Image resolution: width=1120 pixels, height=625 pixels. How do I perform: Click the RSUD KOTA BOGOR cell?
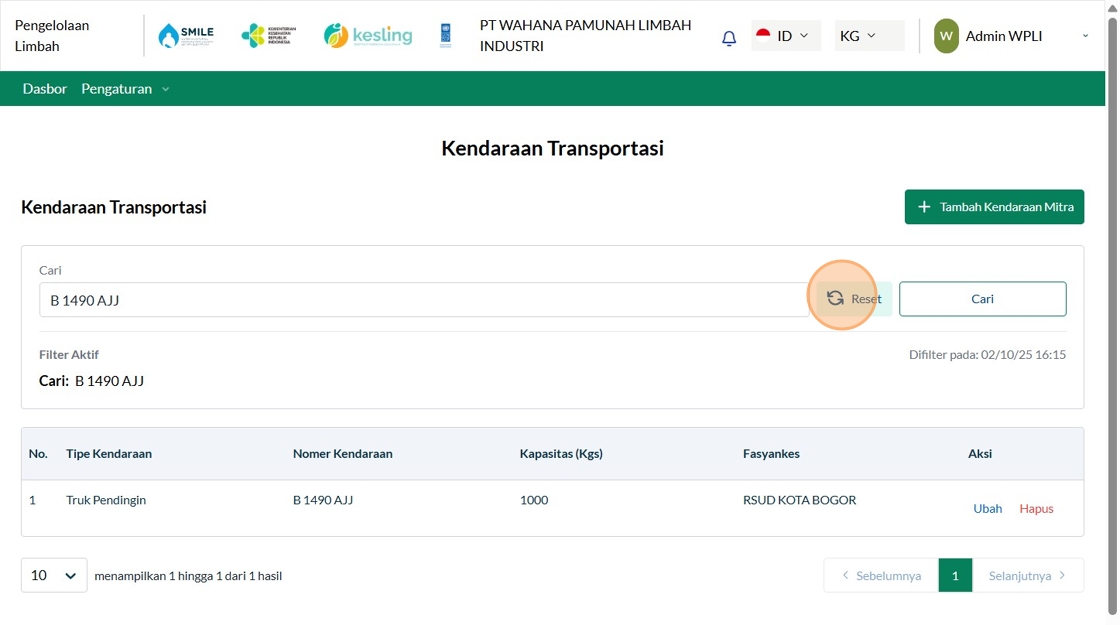coord(799,500)
